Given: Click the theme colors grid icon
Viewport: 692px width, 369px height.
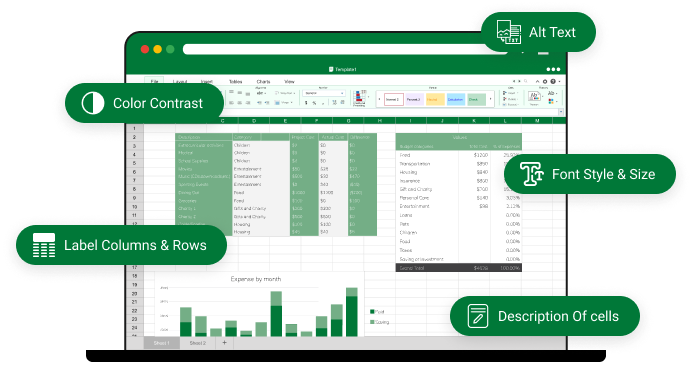Looking at the screenshot, I should click(x=551, y=102).
